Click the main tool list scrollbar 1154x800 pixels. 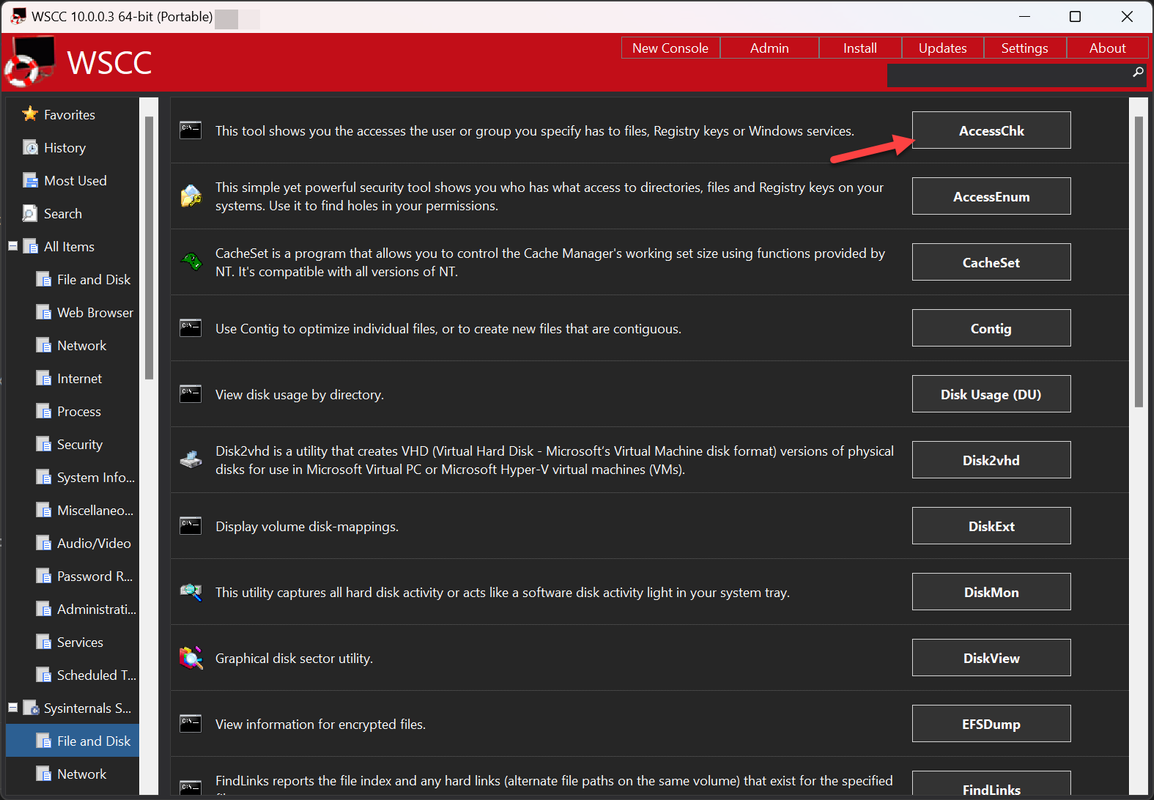pos(1139,261)
